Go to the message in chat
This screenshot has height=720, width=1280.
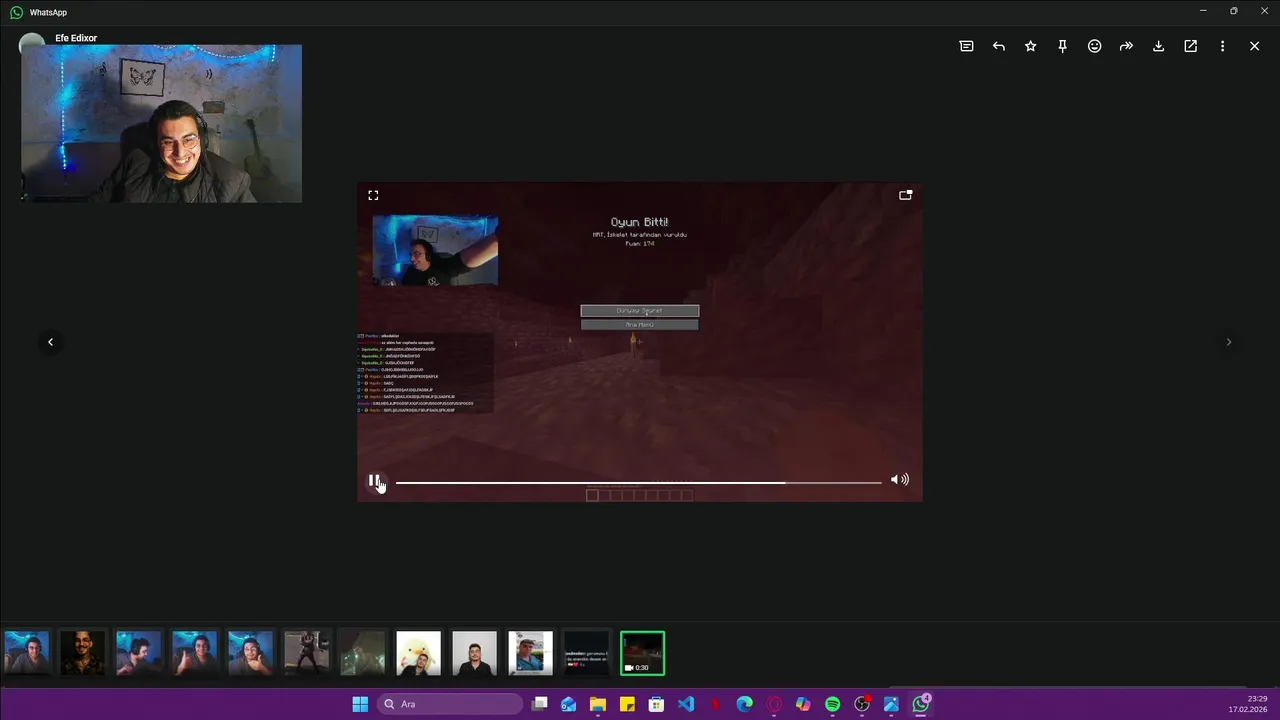(x=966, y=46)
